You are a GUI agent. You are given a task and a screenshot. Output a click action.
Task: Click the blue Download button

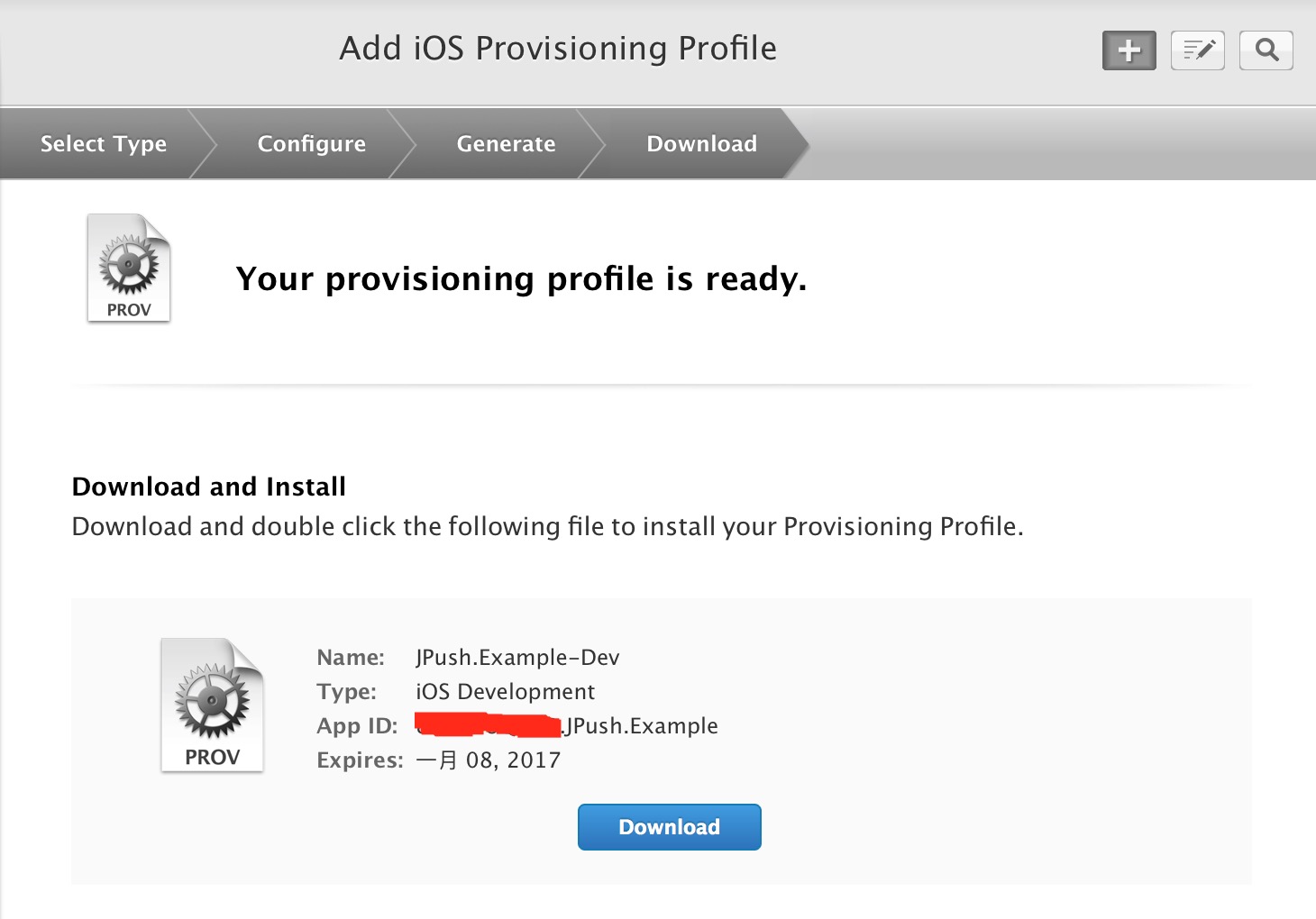[x=670, y=827]
